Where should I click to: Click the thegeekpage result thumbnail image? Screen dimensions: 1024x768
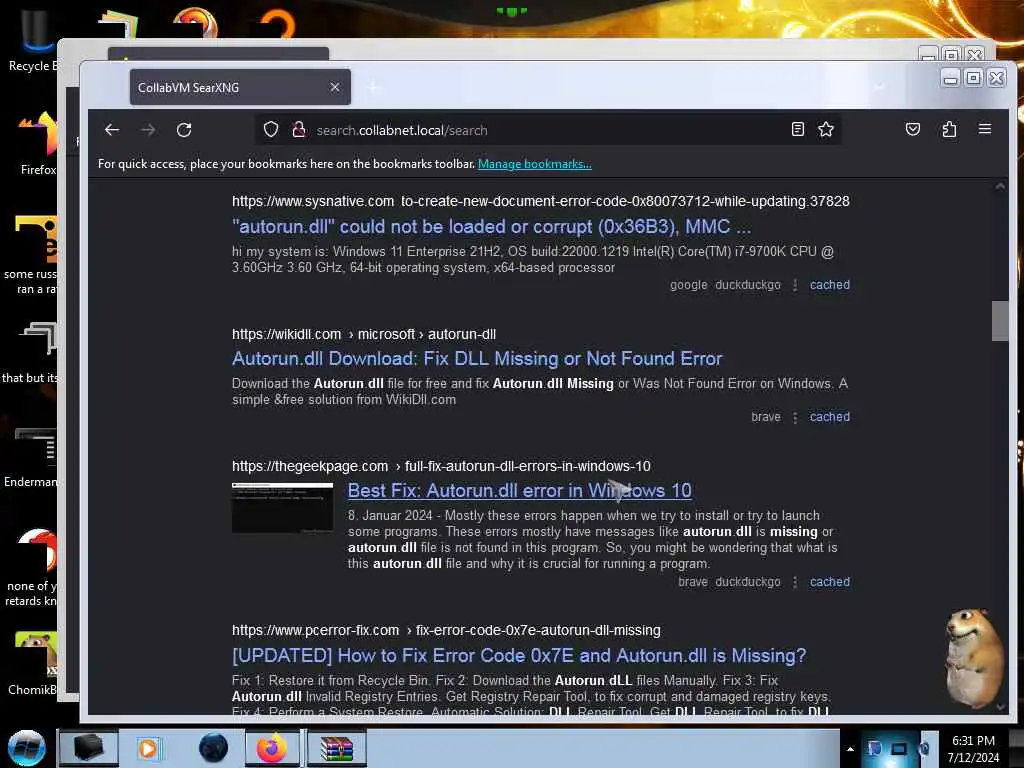(x=282, y=507)
